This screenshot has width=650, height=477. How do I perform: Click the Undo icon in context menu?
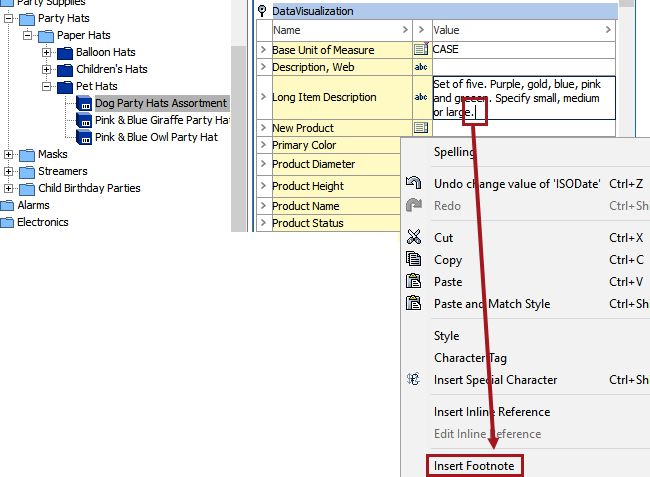(x=414, y=184)
